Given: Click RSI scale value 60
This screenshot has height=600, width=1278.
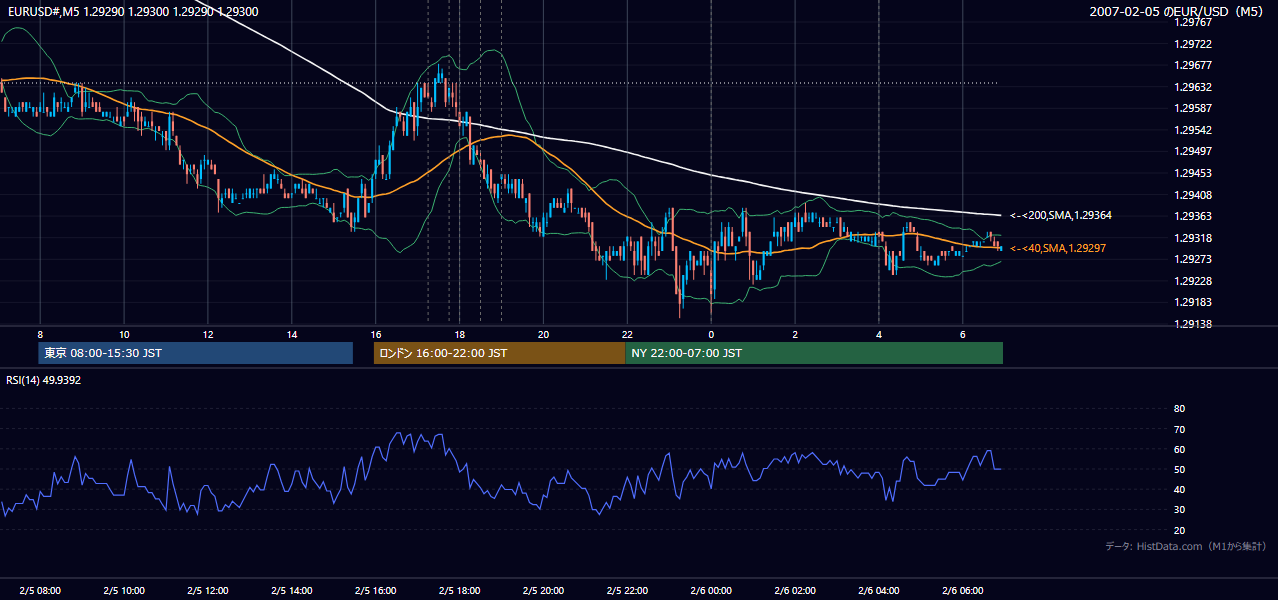Looking at the screenshot, I should click(x=1179, y=449).
